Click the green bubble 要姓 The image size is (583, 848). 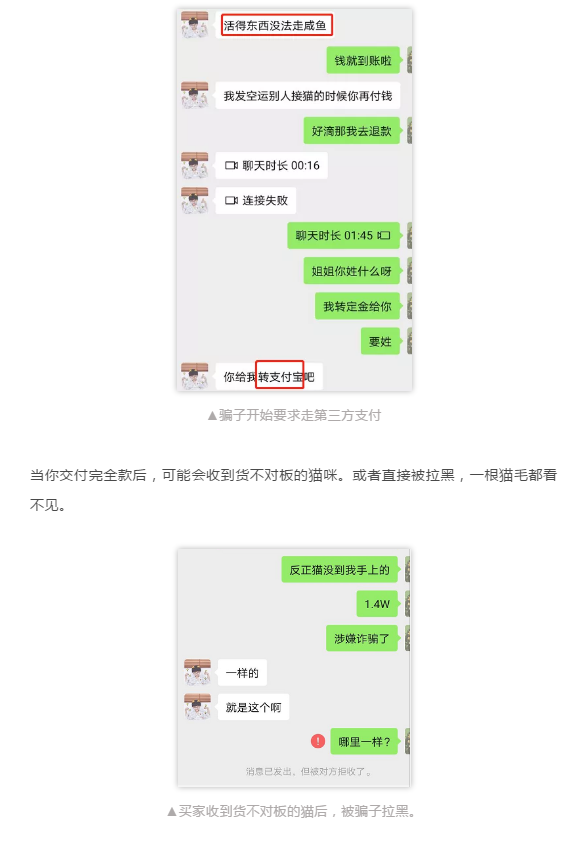point(382,341)
